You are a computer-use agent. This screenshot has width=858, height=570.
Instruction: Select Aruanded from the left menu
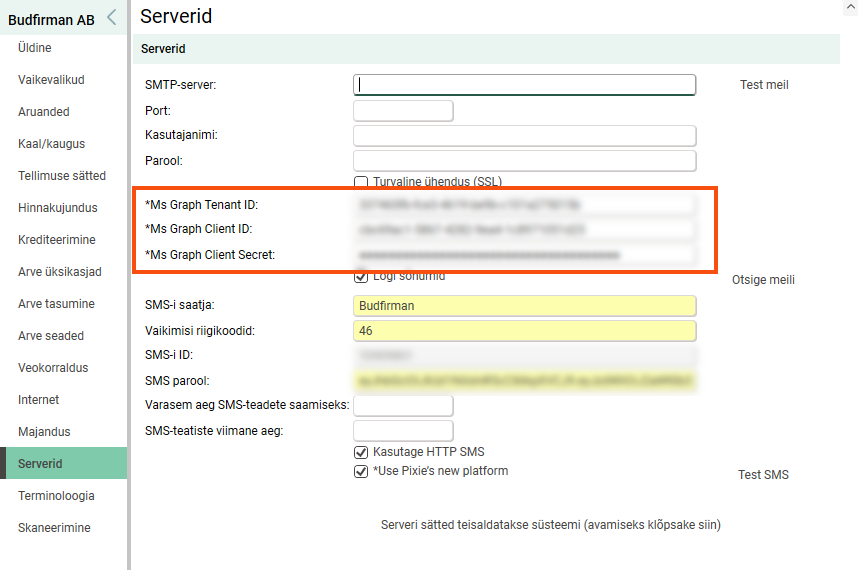point(44,112)
